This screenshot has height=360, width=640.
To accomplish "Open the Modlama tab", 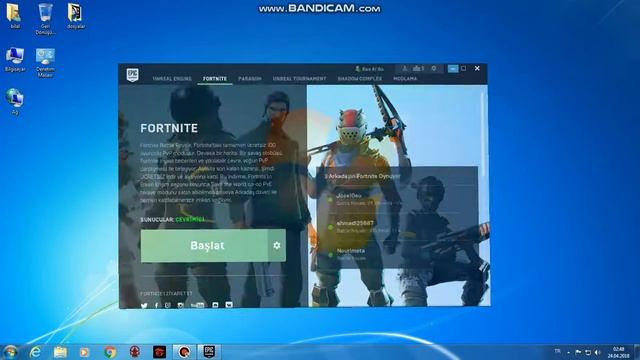I will pyautogui.click(x=405, y=78).
